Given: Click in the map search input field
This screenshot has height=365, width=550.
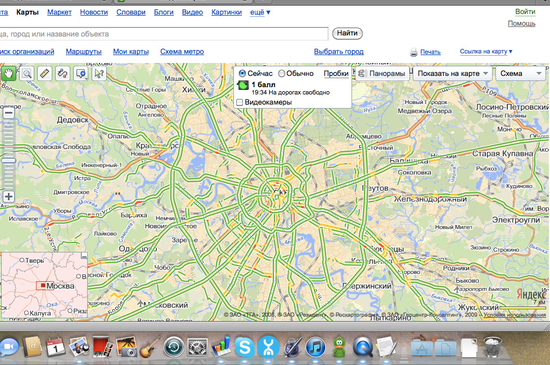Looking at the screenshot, I should (x=163, y=34).
